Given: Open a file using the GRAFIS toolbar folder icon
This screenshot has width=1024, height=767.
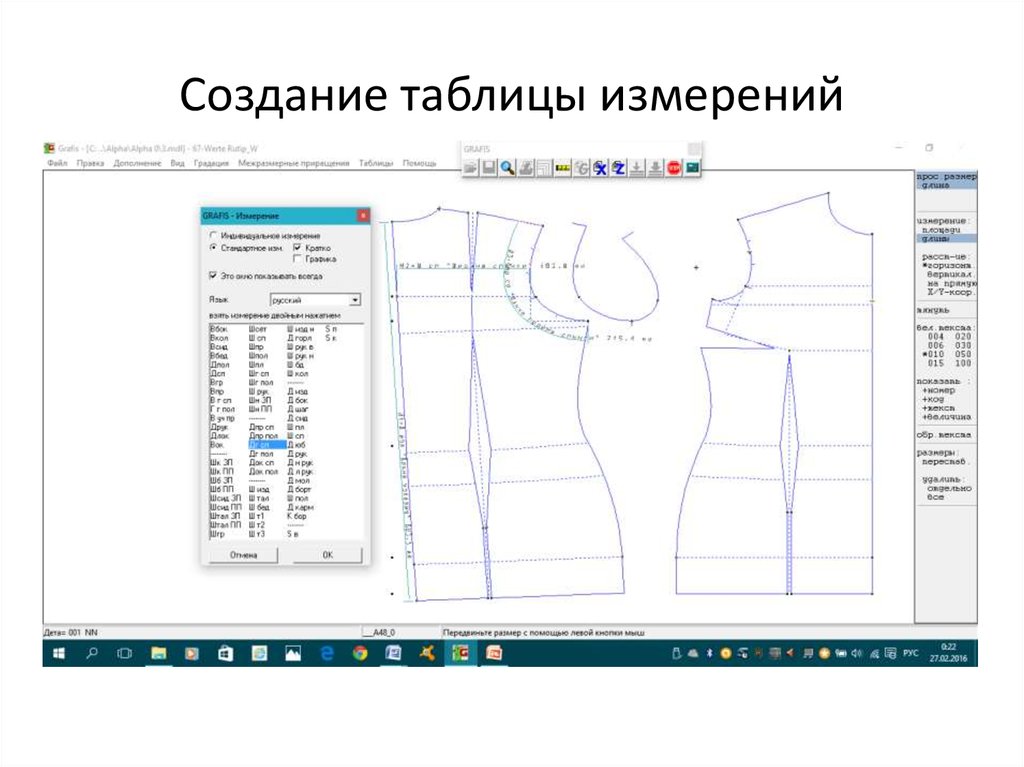Looking at the screenshot, I should (471, 165).
